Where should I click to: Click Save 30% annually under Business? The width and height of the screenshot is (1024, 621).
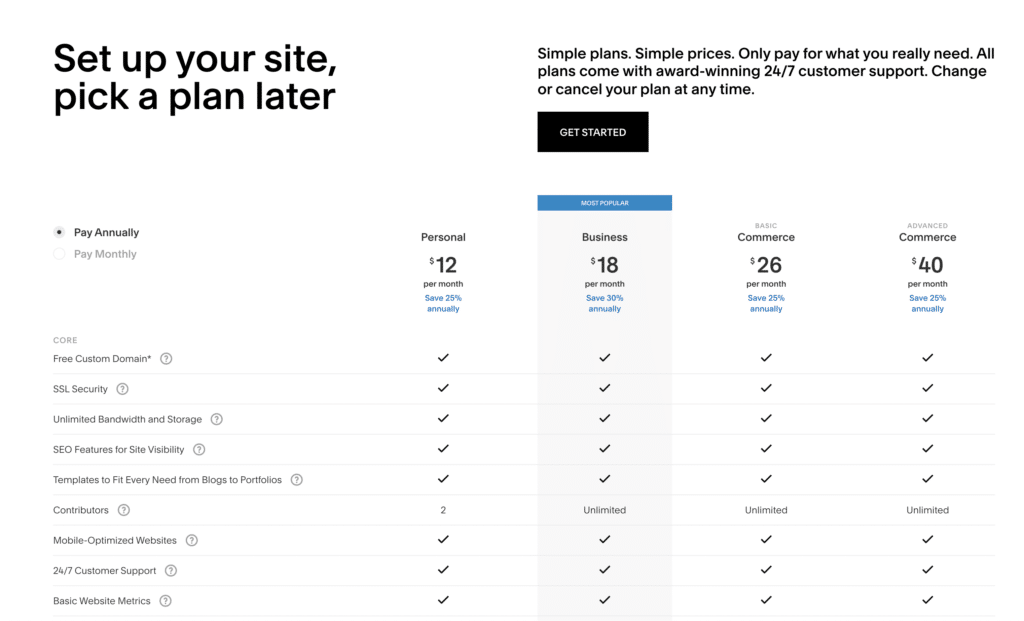(605, 303)
